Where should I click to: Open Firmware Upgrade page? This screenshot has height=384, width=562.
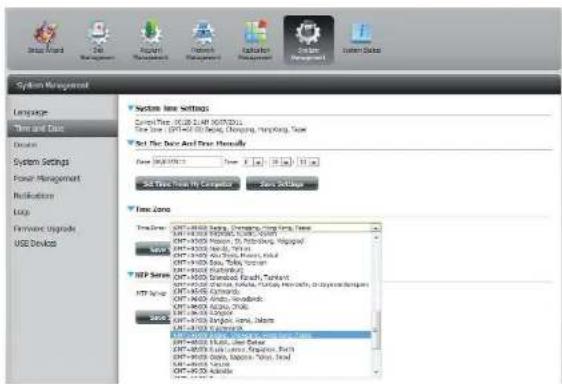tap(44, 228)
